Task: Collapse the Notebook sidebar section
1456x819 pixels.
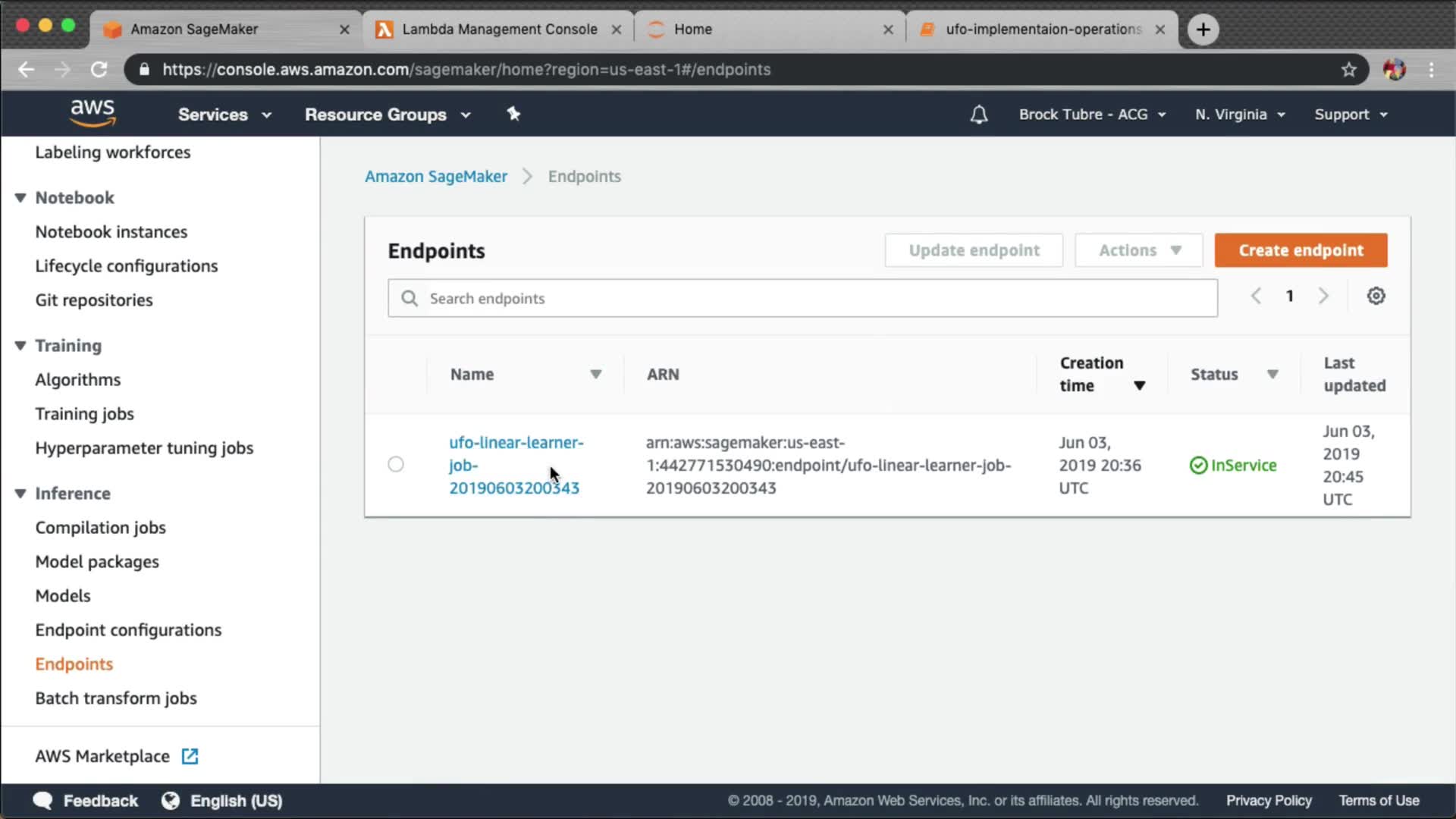Action: coord(20,198)
